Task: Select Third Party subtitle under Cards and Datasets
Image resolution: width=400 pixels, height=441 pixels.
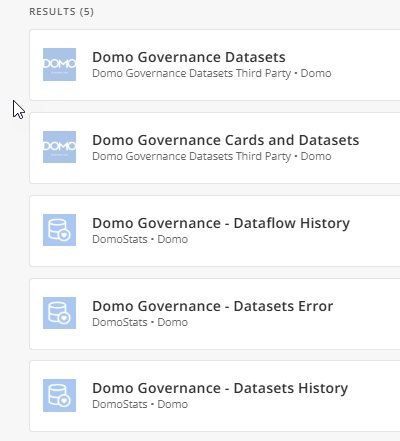Action: point(212,156)
